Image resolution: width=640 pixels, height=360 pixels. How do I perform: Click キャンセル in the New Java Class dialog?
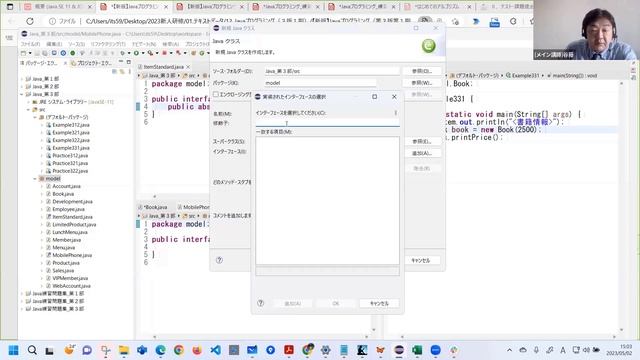421,260
